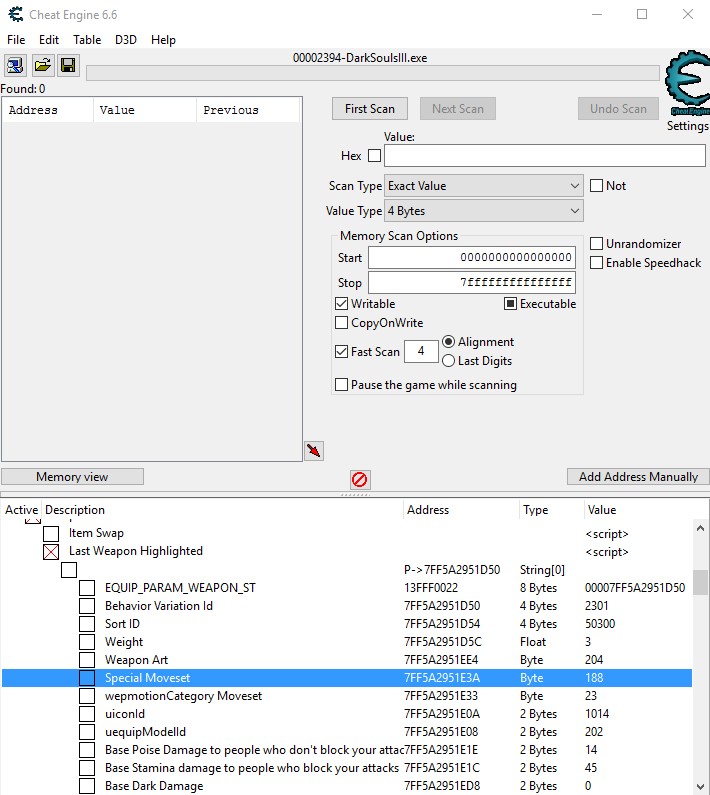Freeze the wepmotionCategory Moveset entry

[87, 696]
